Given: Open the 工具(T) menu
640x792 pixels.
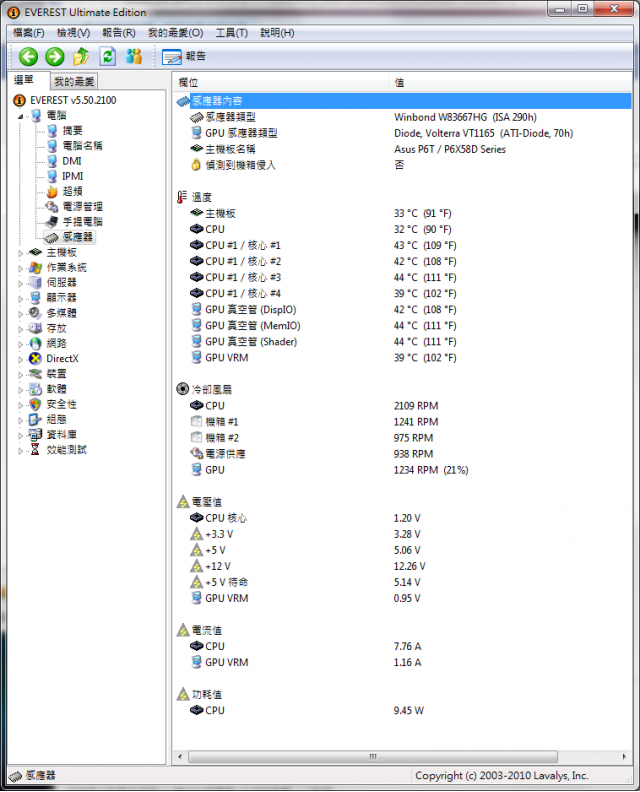Looking at the screenshot, I should click(231, 33).
